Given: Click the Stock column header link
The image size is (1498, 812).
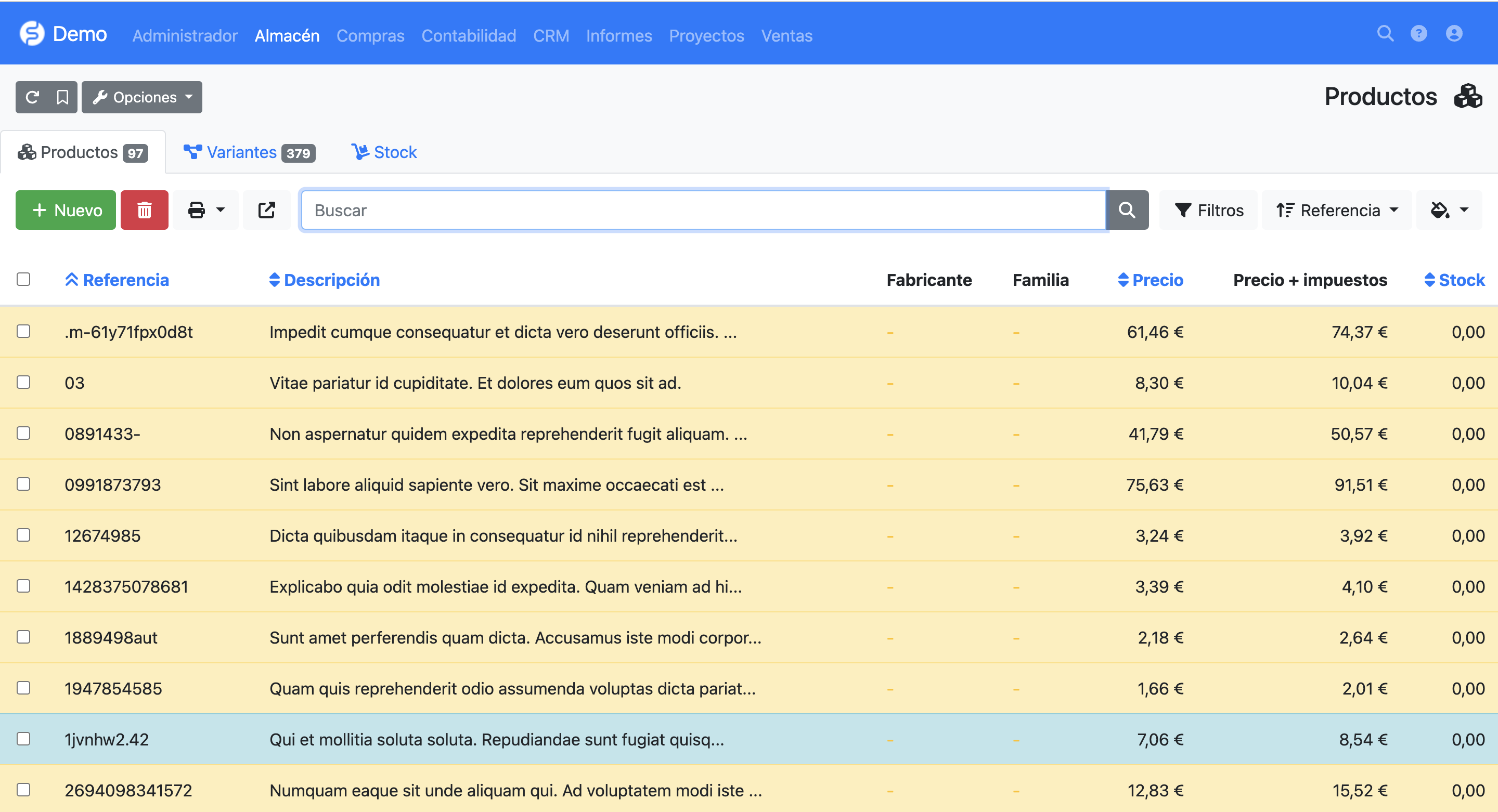Looking at the screenshot, I should [1462, 280].
